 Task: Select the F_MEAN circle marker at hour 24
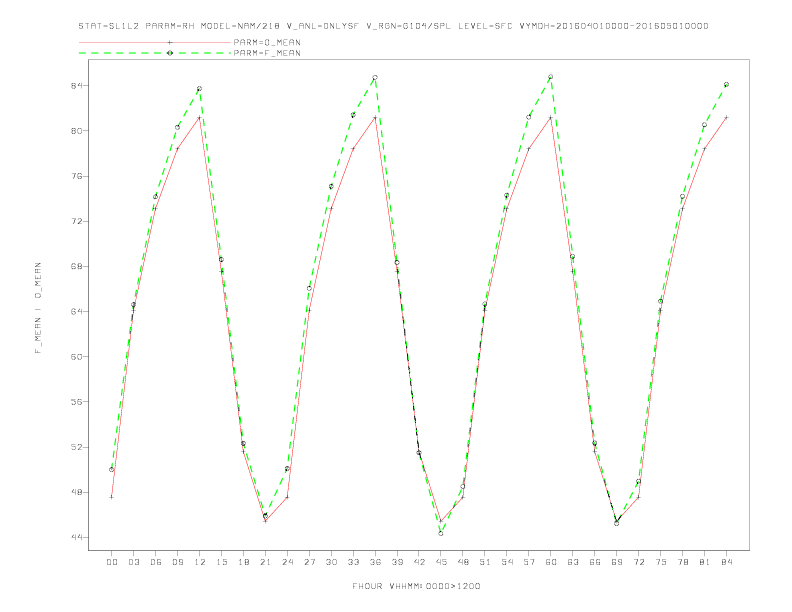click(x=287, y=469)
